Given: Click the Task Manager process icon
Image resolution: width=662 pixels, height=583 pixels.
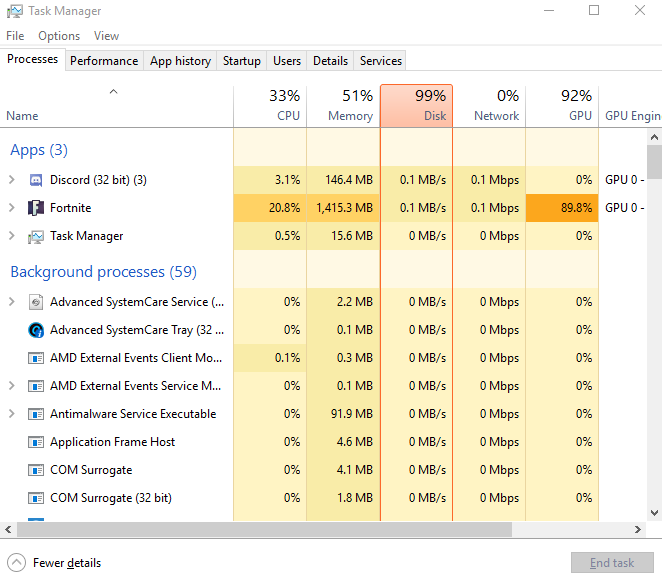Looking at the screenshot, I should click(x=36, y=236).
